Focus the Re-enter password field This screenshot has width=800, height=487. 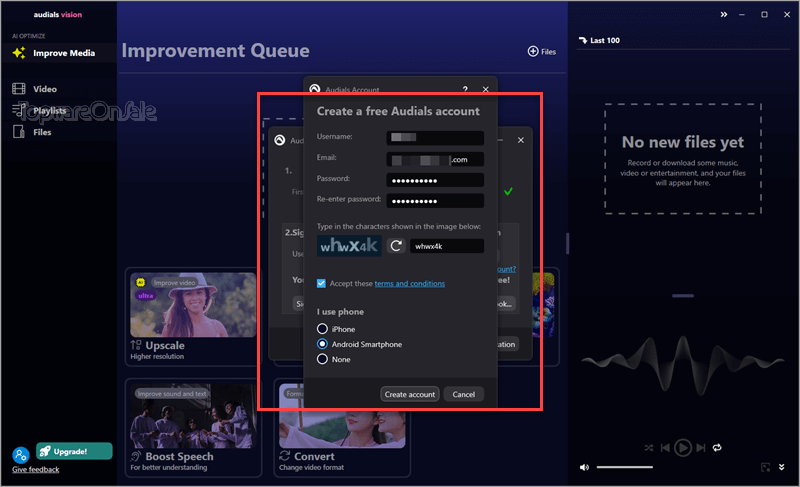coord(435,200)
